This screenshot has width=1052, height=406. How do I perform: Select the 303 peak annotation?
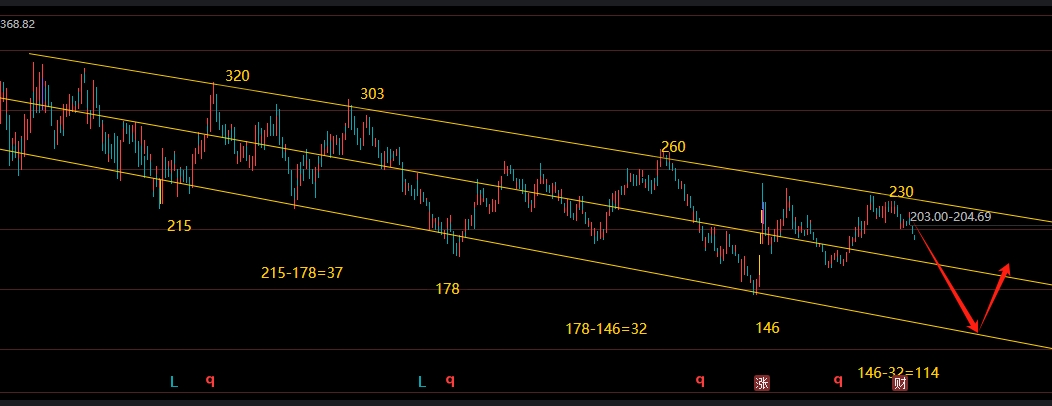click(x=372, y=94)
